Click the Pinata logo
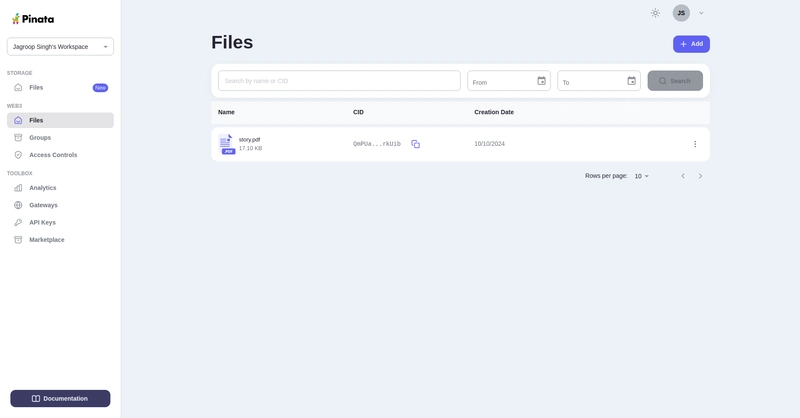The width and height of the screenshot is (800, 418). [x=33, y=18]
